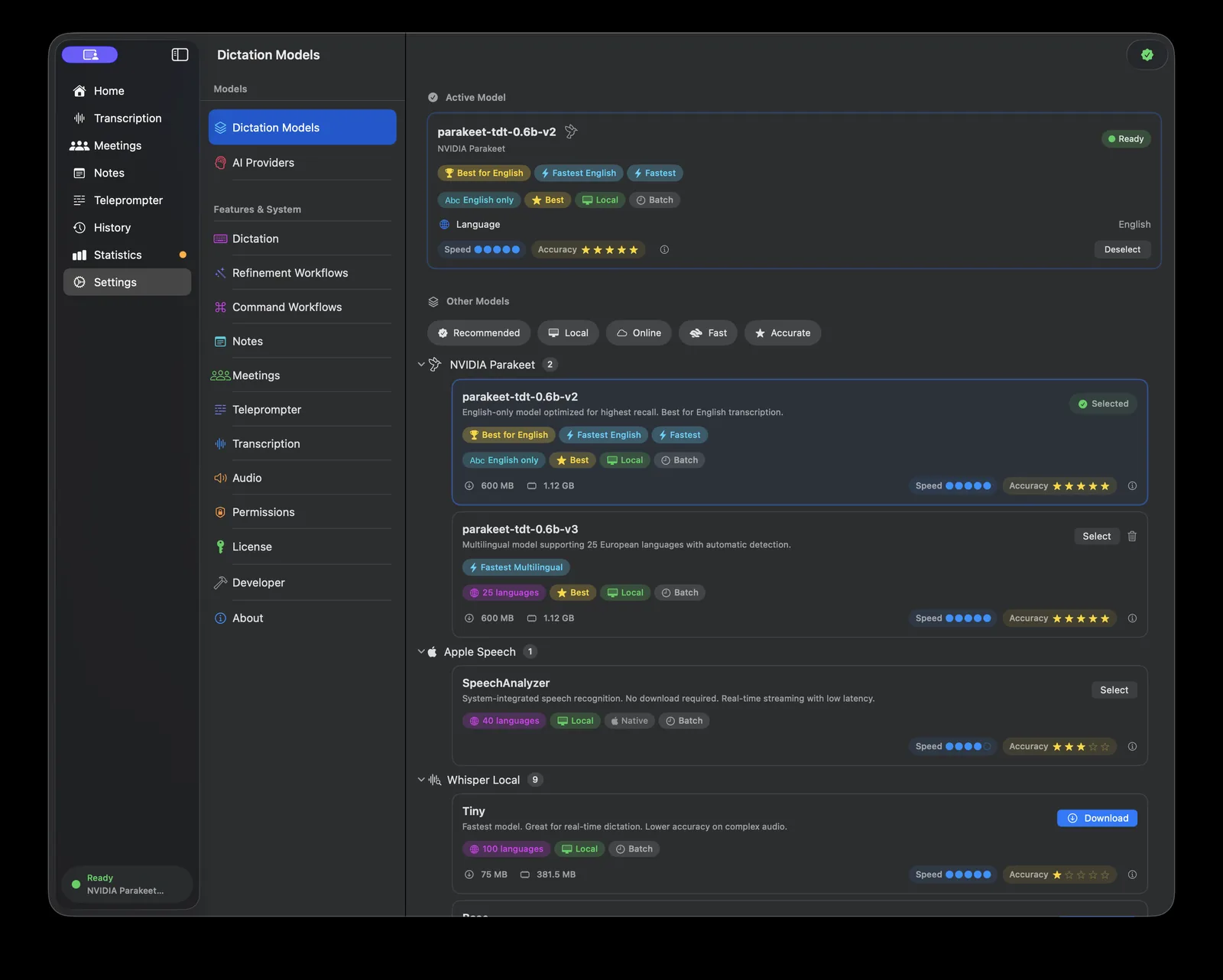Click the Apple logo beside Apple Speech
The width and height of the screenshot is (1223, 980).
[432, 652]
